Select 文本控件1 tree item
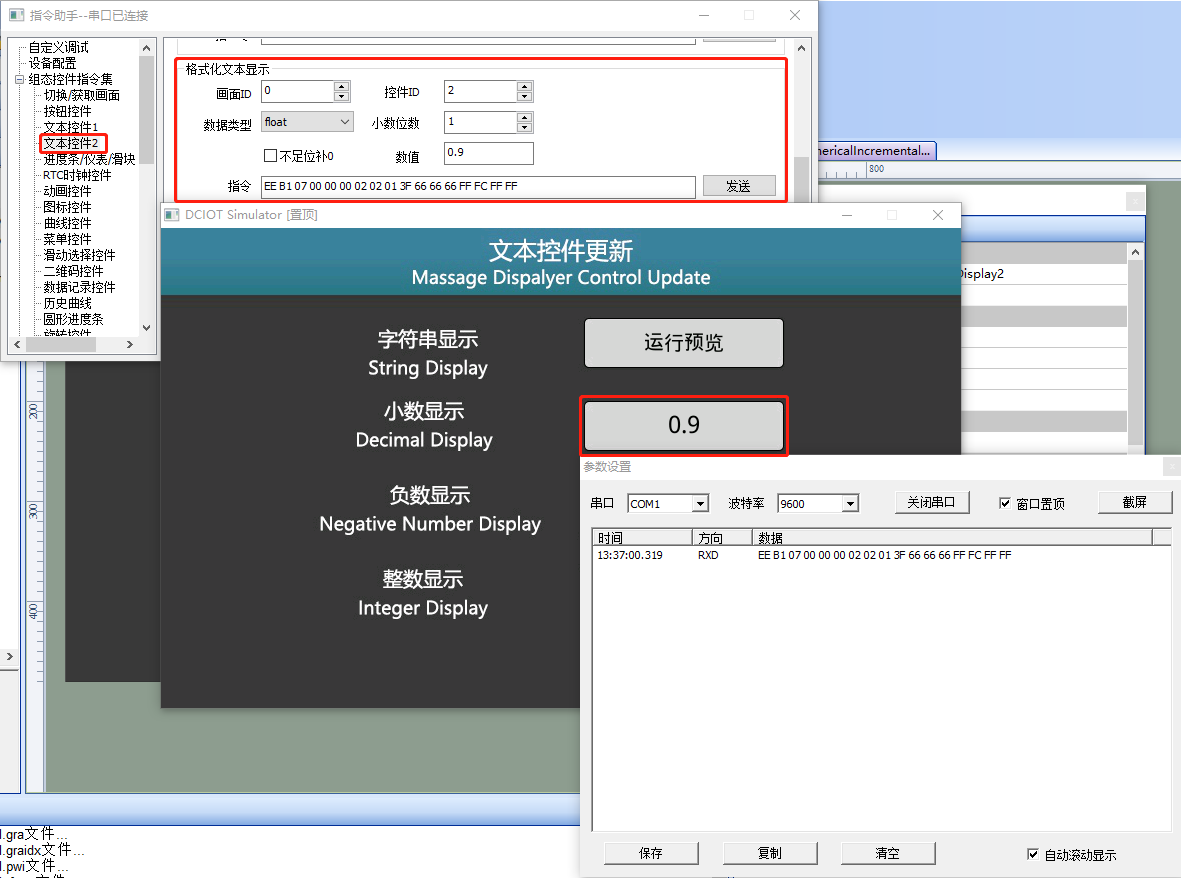1181x878 pixels. [x=71, y=127]
